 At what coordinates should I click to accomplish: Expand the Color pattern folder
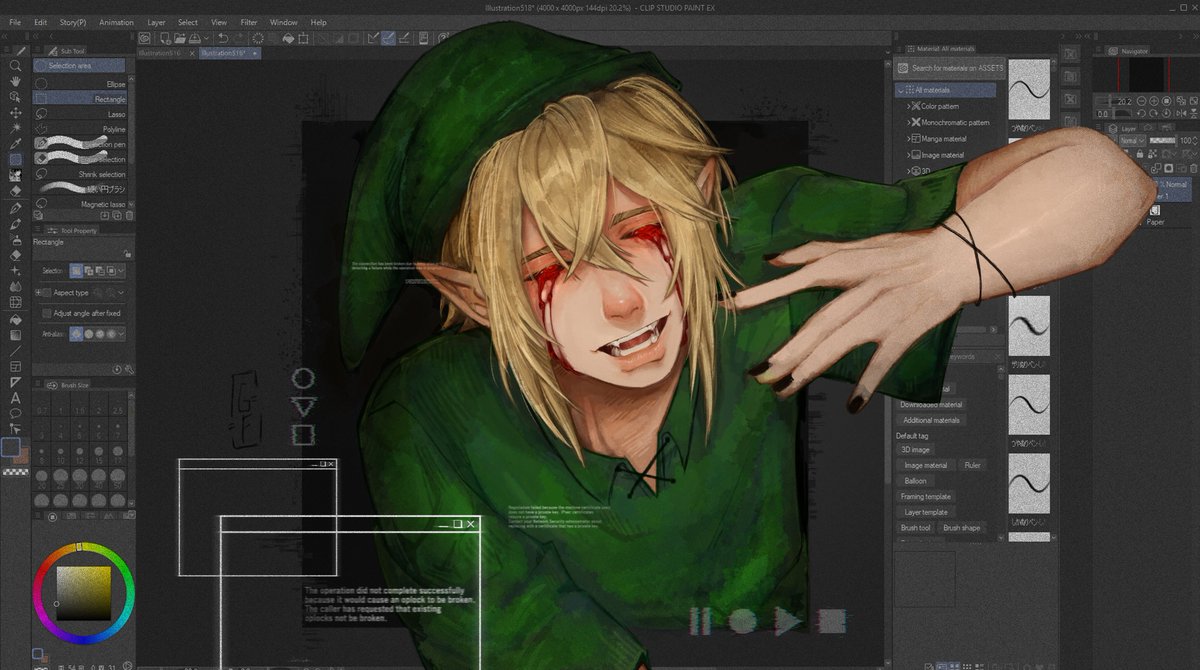point(909,106)
